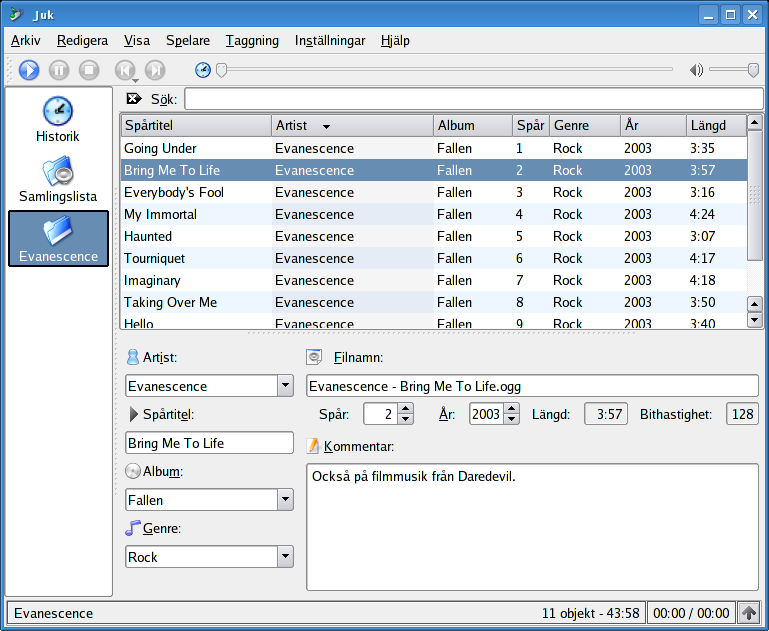Select the song My Immortal in list

point(160,214)
